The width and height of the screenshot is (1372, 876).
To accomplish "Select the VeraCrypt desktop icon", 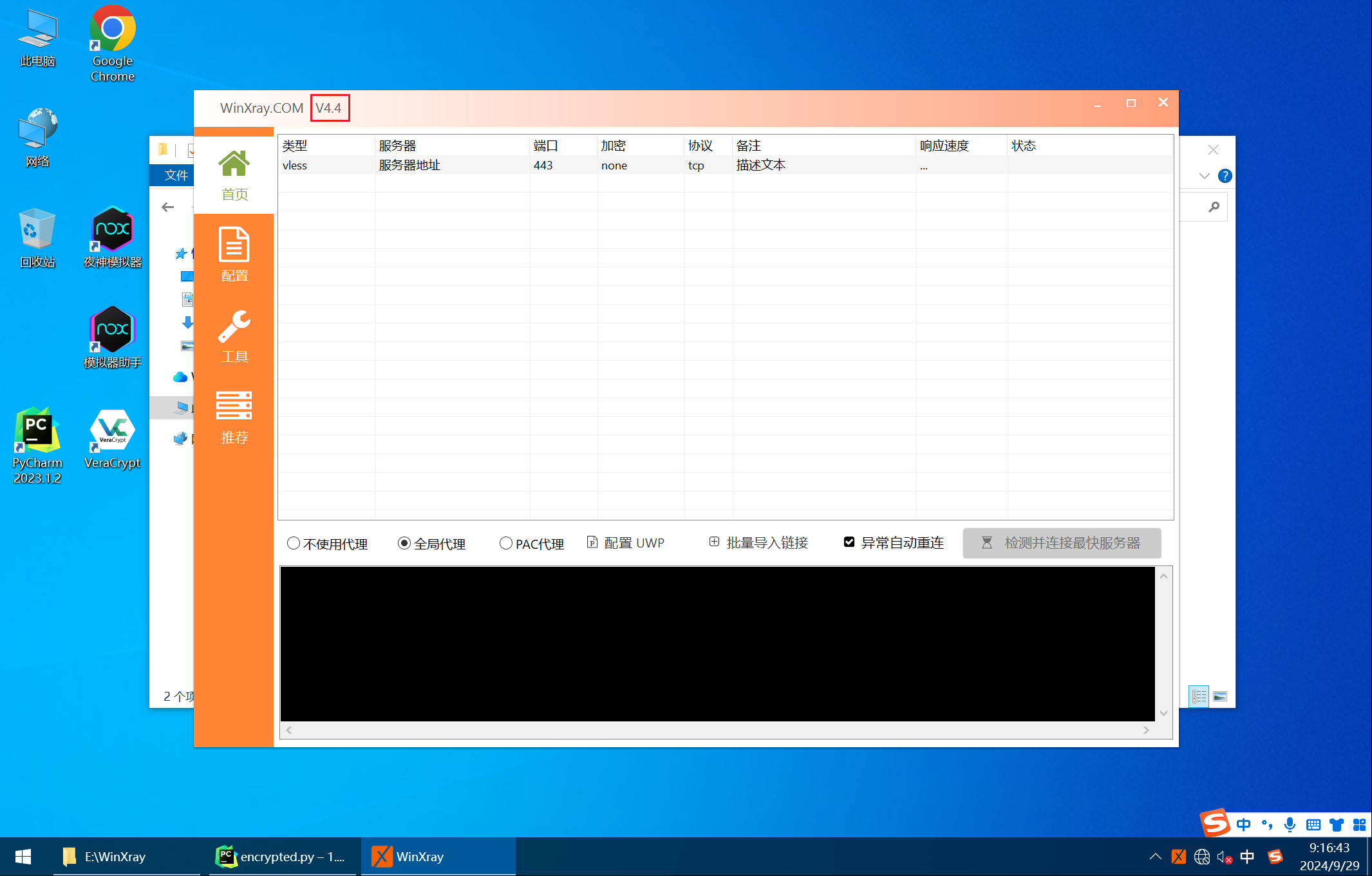I will 113,439.
